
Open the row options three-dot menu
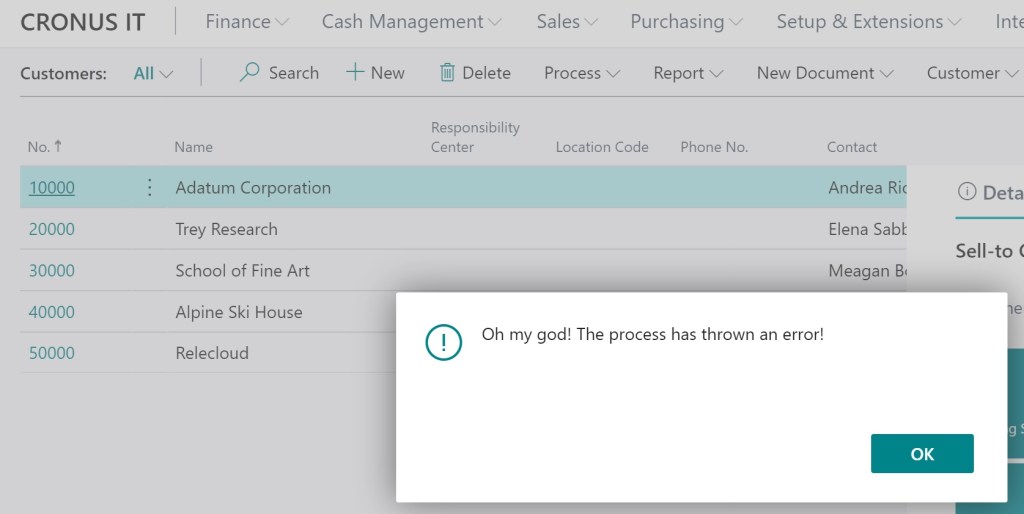point(150,187)
